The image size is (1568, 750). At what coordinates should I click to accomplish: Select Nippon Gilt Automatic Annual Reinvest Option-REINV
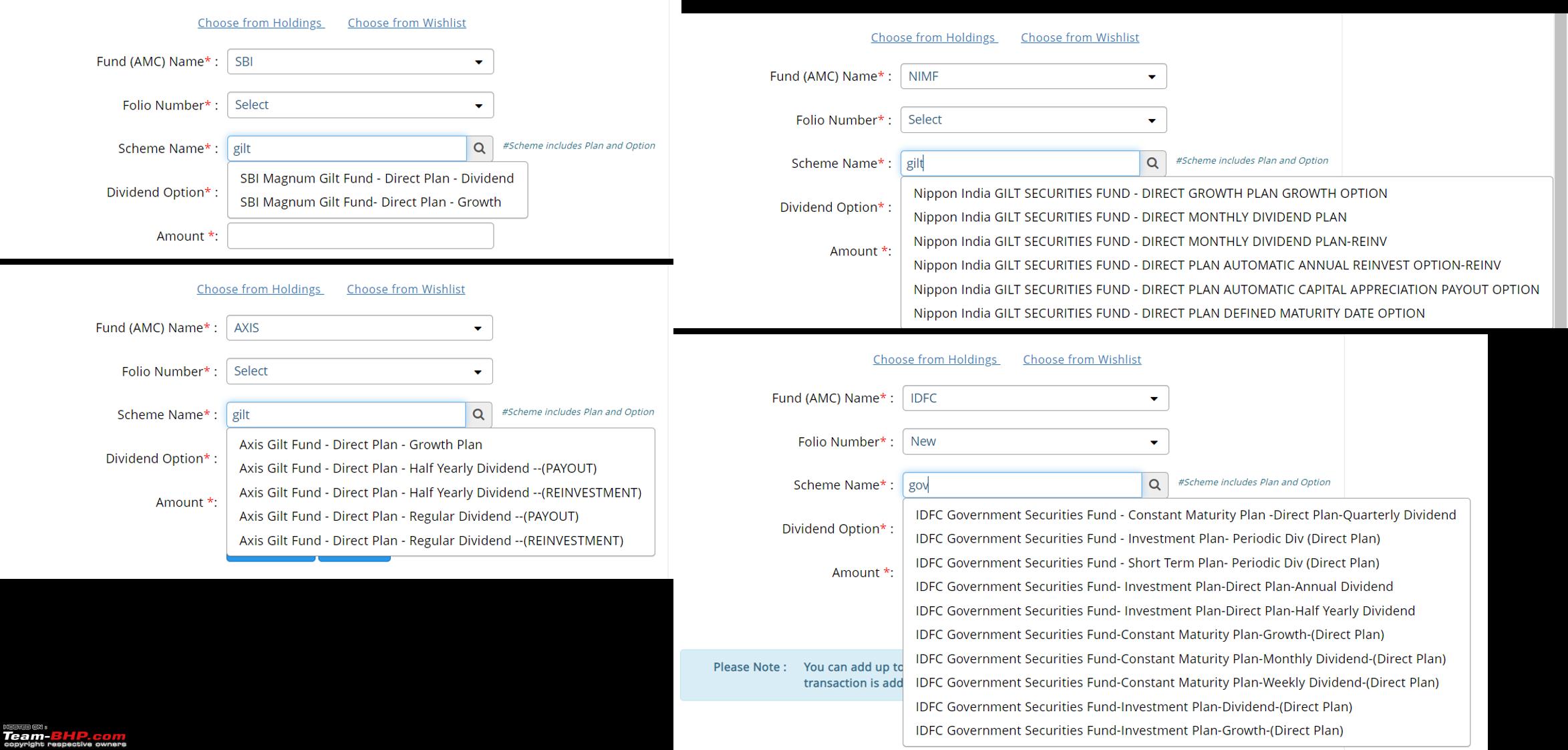click(x=1226, y=265)
